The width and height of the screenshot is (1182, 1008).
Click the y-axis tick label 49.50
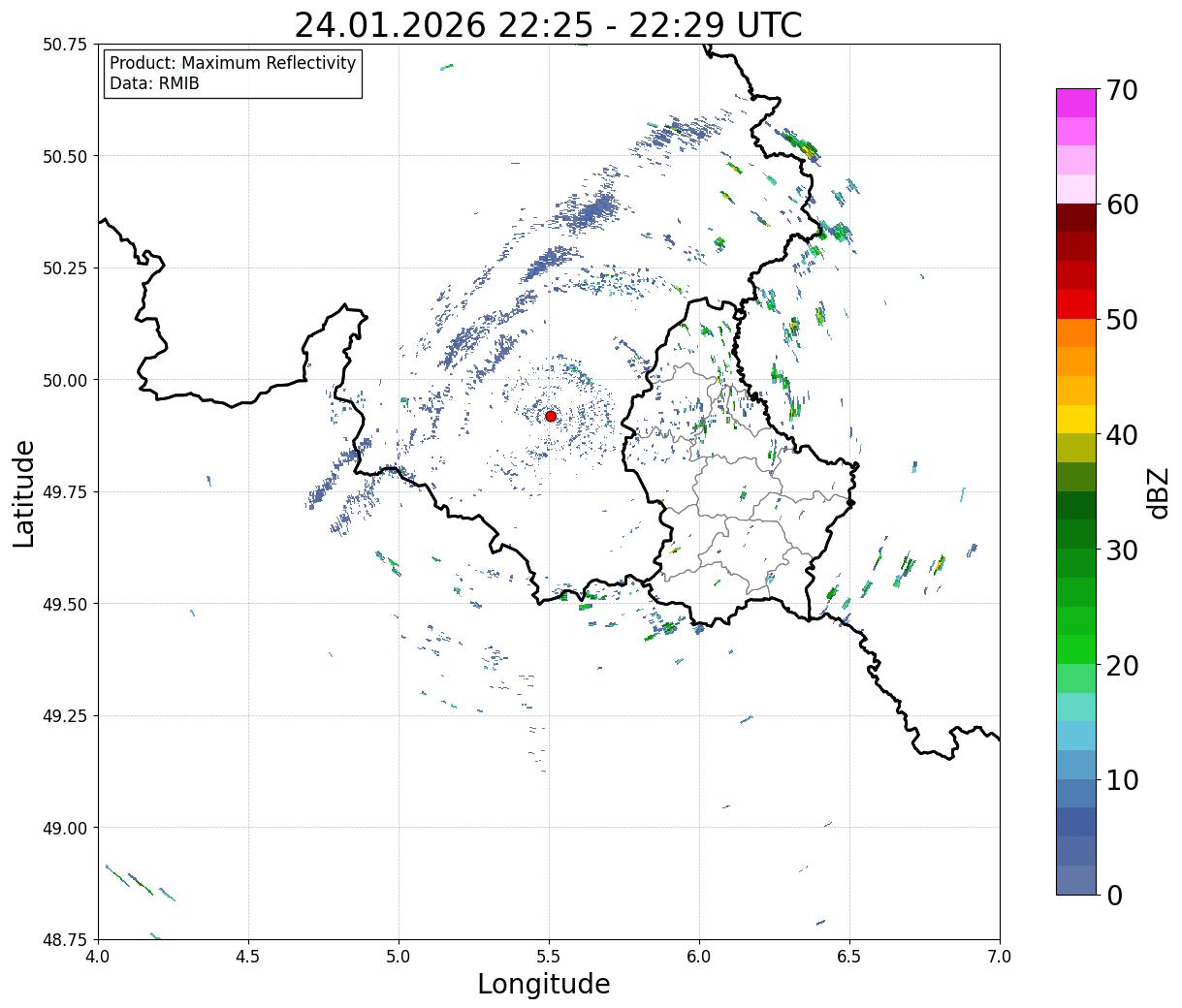pos(65,604)
